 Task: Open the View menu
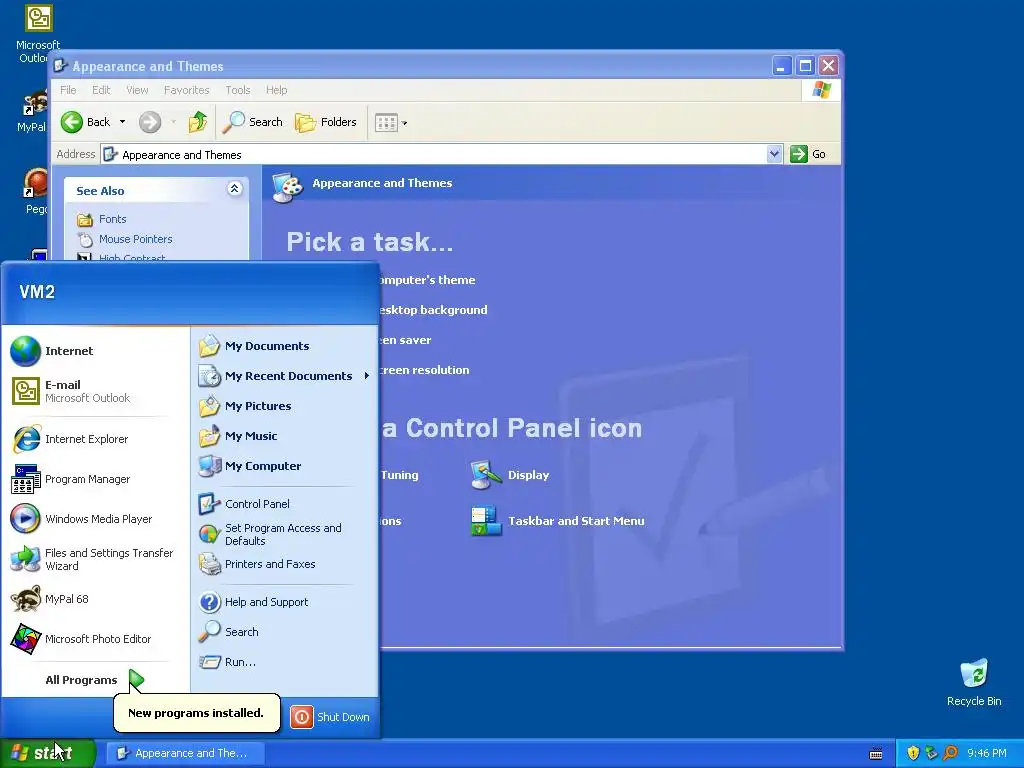(x=137, y=90)
